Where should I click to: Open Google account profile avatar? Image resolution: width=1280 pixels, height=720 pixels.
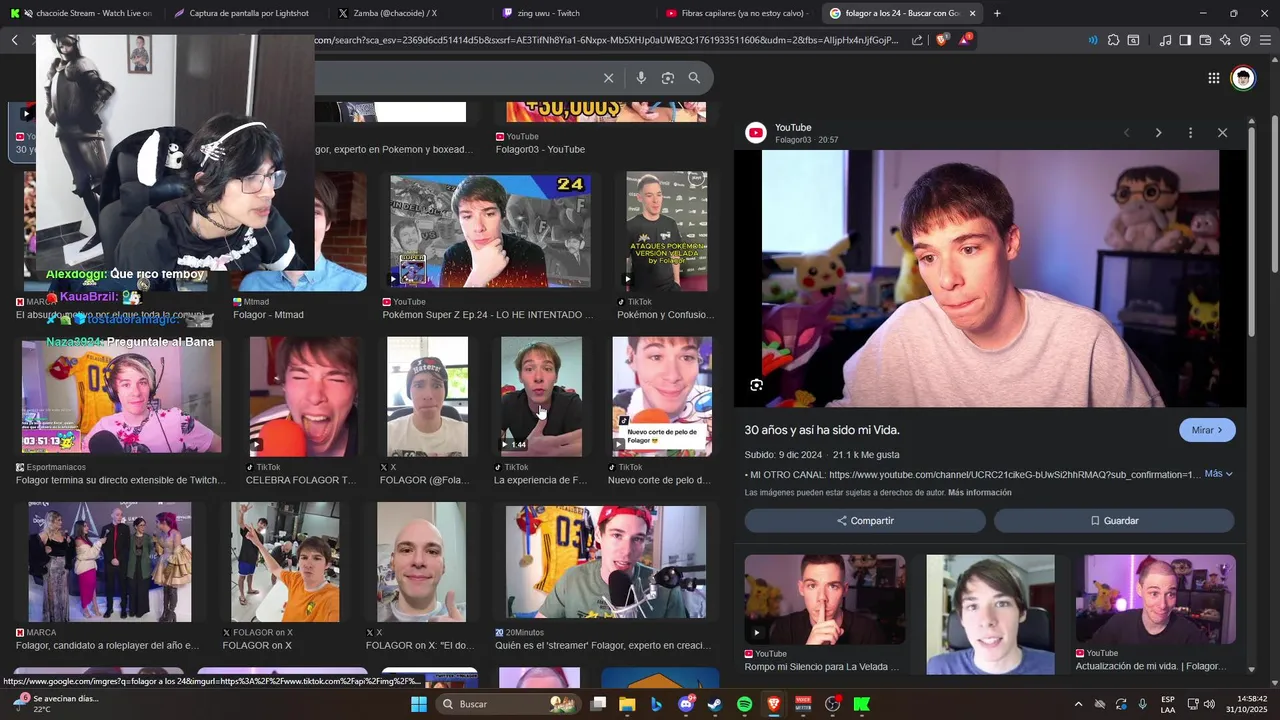click(x=1243, y=78)
